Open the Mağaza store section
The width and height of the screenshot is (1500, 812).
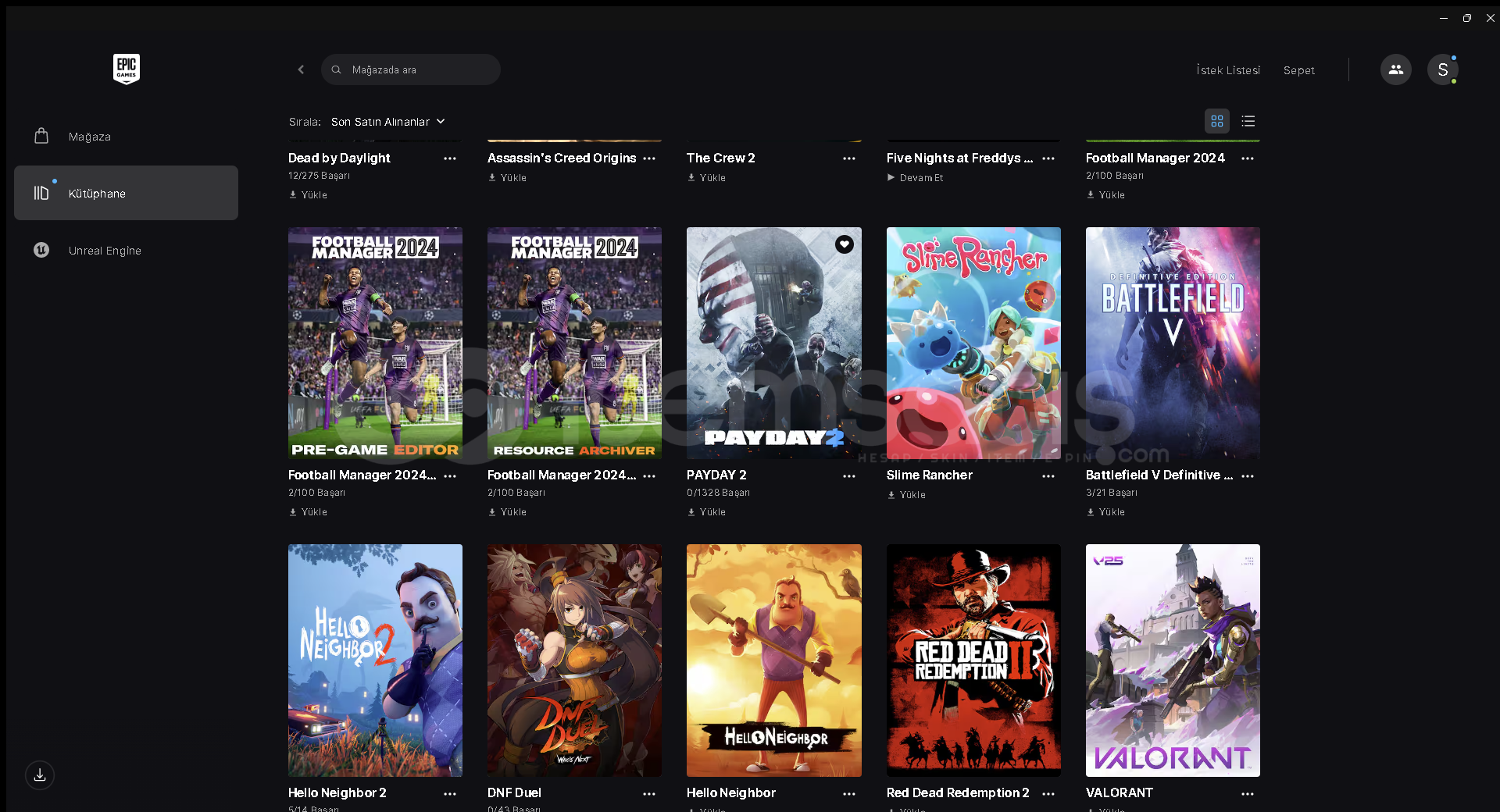[126, 137]
